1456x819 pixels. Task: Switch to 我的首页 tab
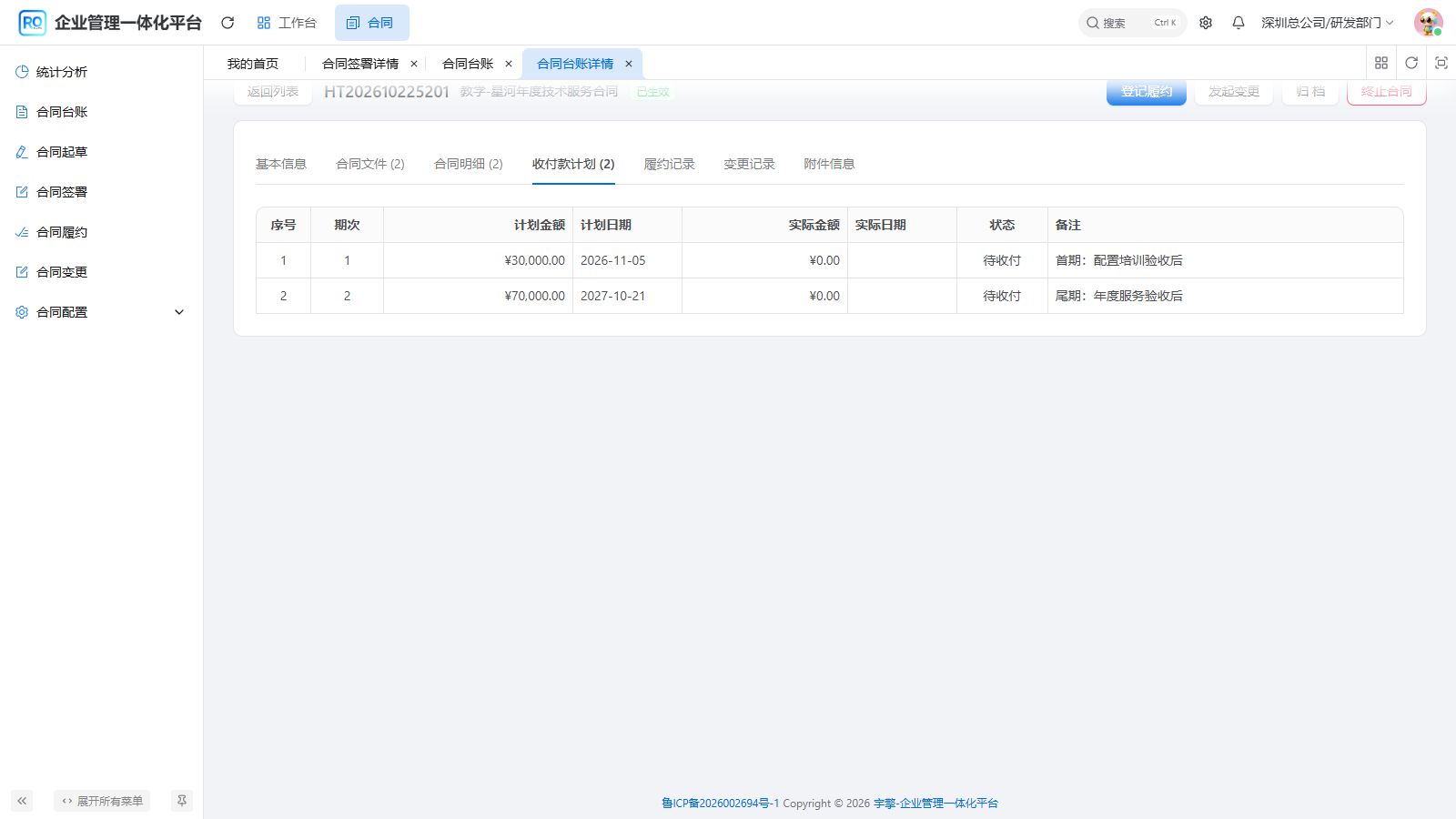tap(253, 64)
